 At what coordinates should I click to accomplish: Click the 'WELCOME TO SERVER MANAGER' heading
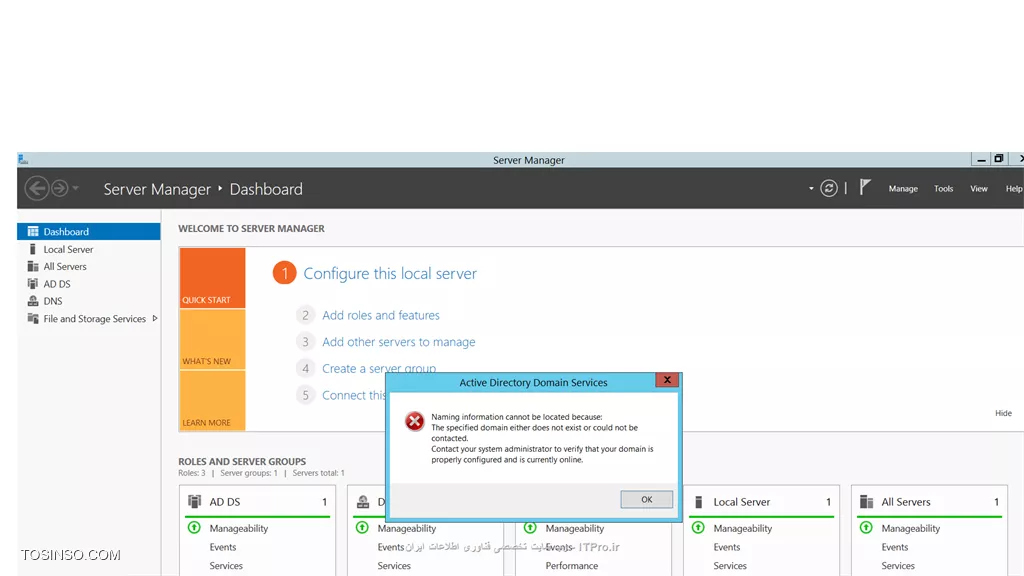(x=251, y=229)
